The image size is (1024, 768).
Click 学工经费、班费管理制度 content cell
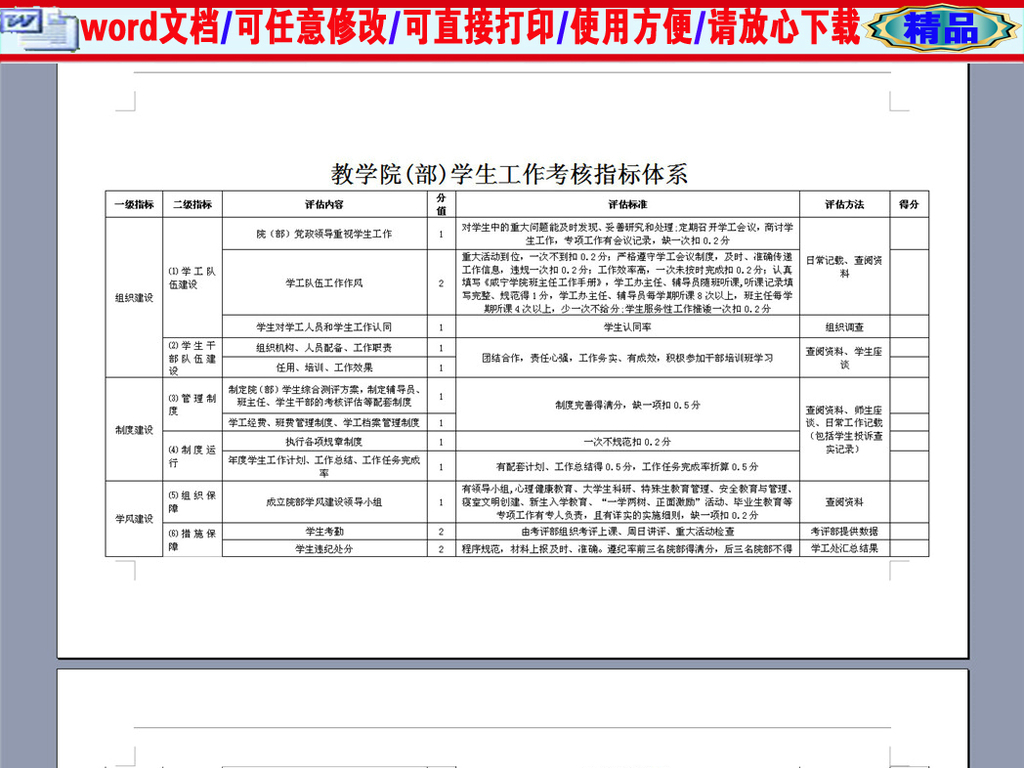click(x=325, y=423)
